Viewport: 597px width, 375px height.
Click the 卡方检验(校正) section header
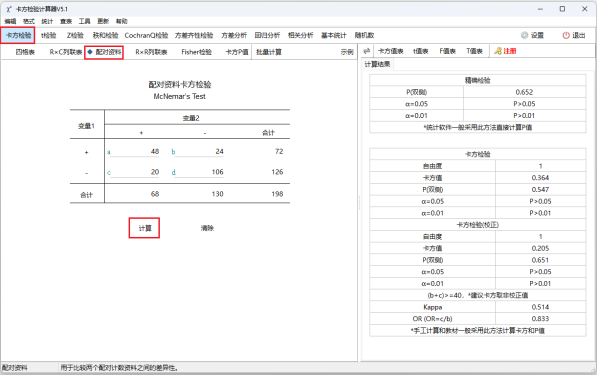click(x=477, y=225)
